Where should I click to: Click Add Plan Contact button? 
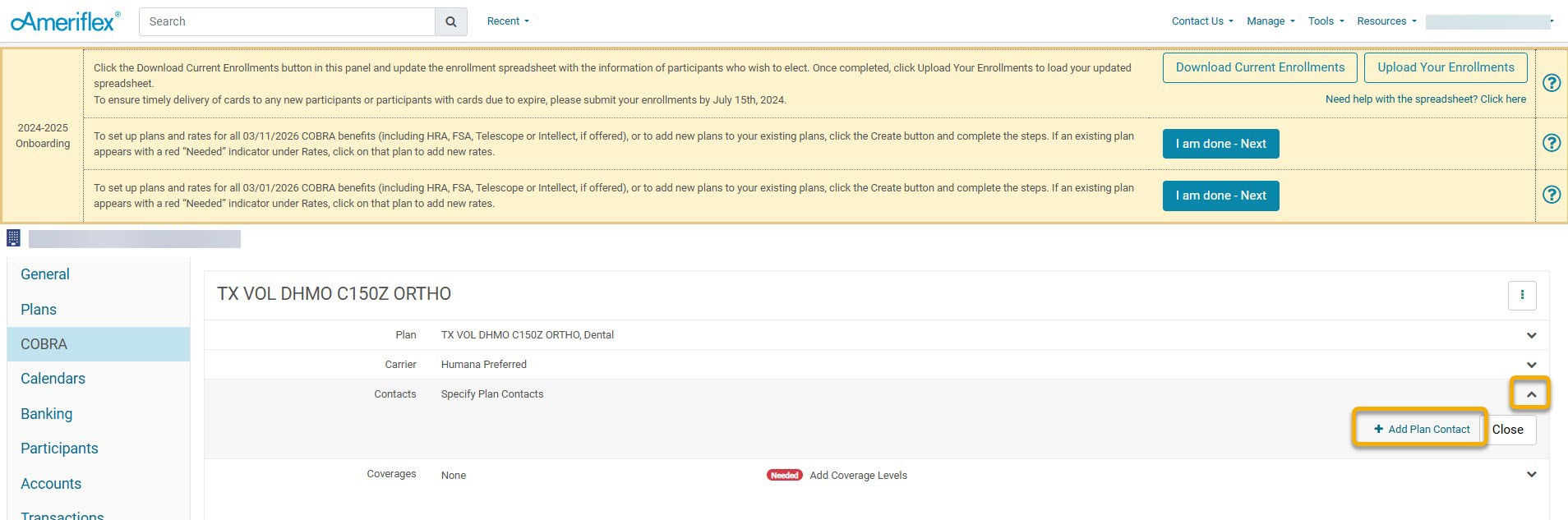pyautogui.click(x=1421, y=429)
